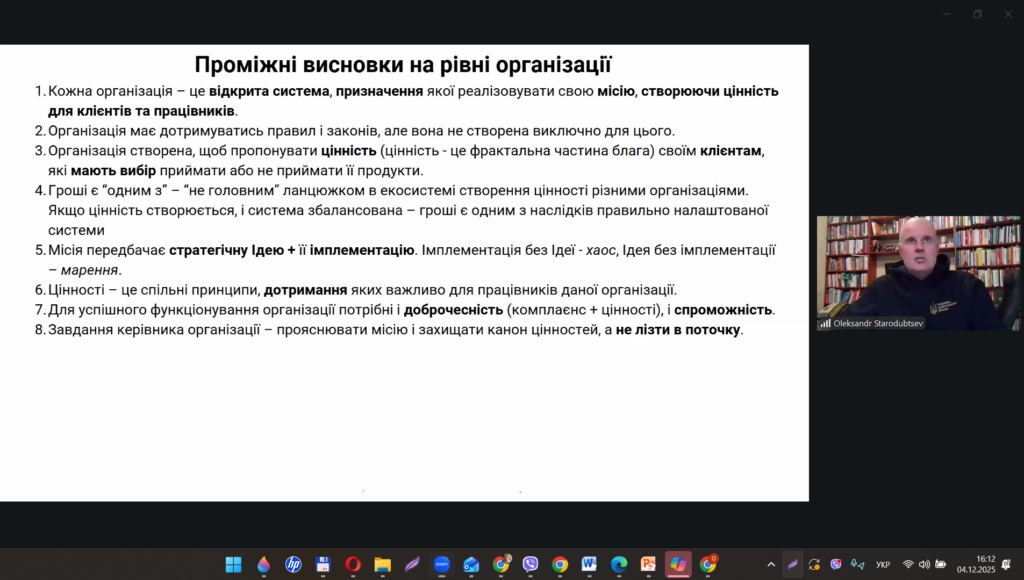Image resolution: width=1024 pixels, height=580 pixels.
Task: Open the volume control in system tray
Action: coord(924,564)
